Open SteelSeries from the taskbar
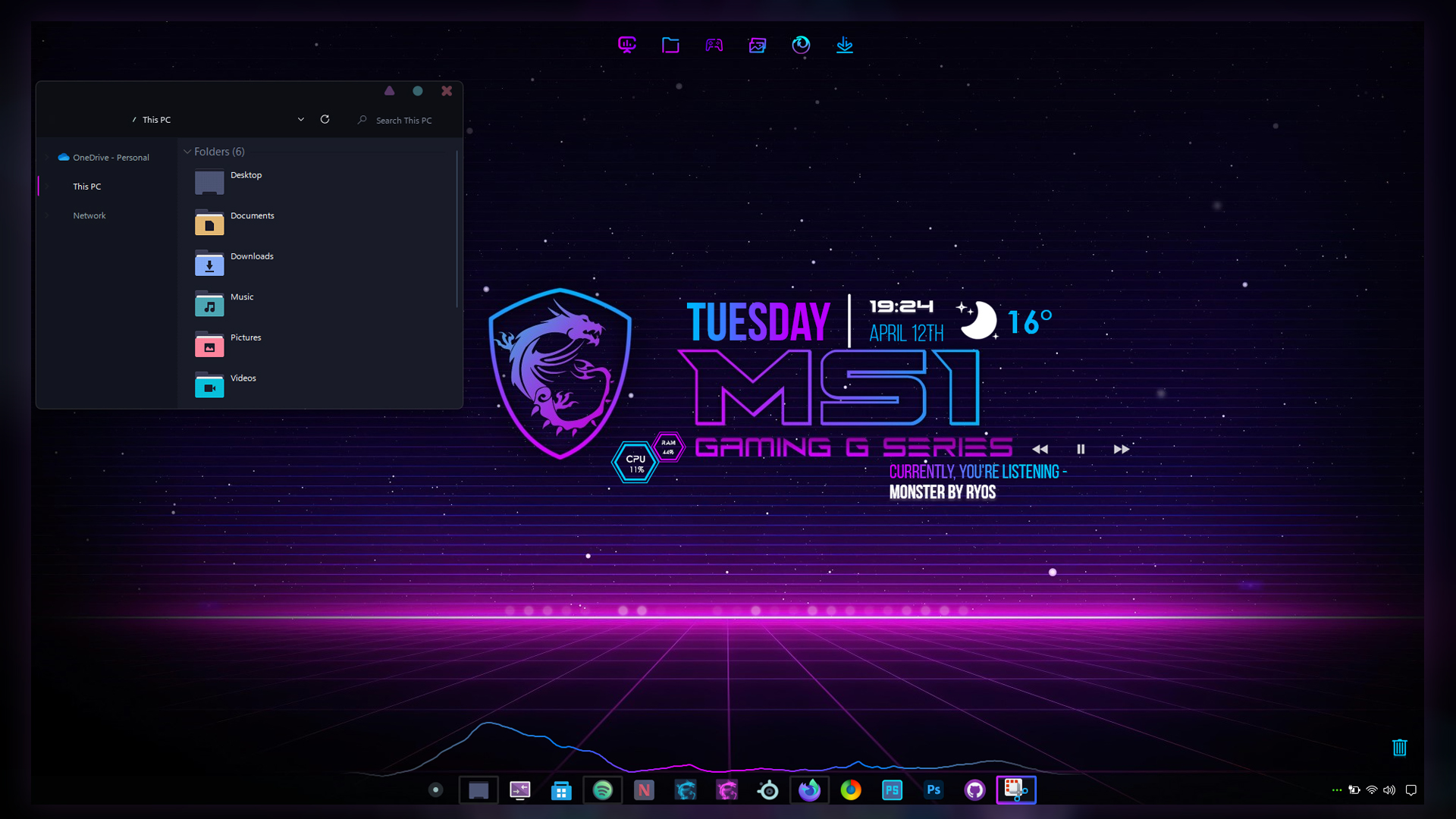1456x819 pixels. tap(768, 790)
